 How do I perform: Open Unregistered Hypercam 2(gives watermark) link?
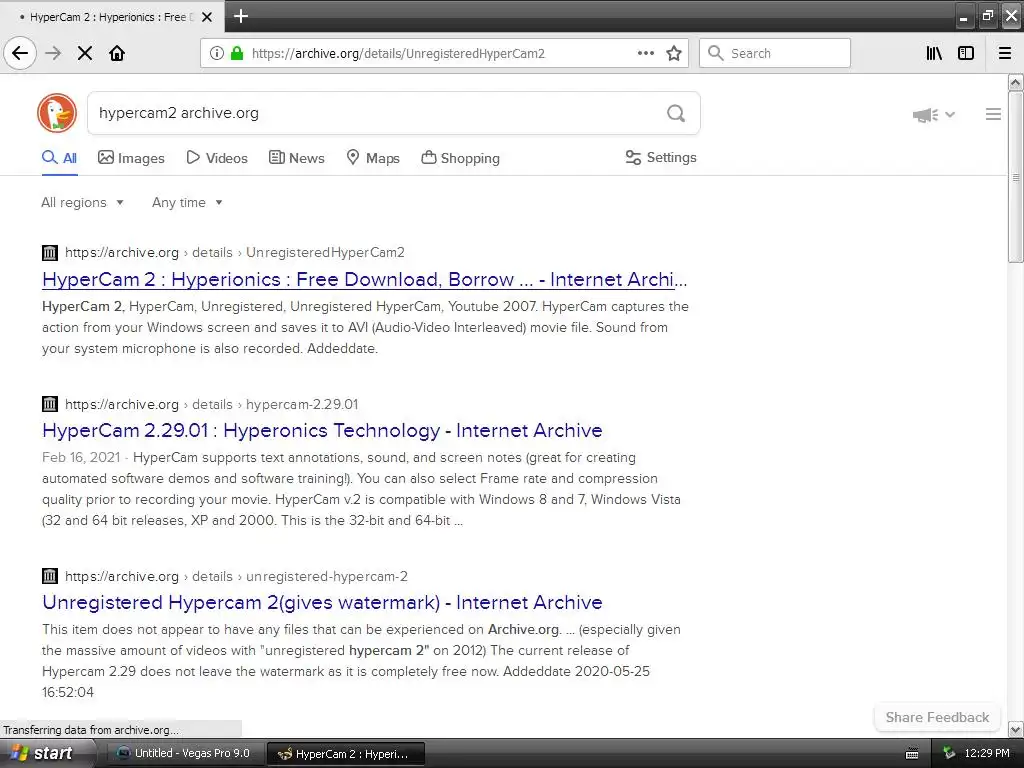(x=322, y=602)
